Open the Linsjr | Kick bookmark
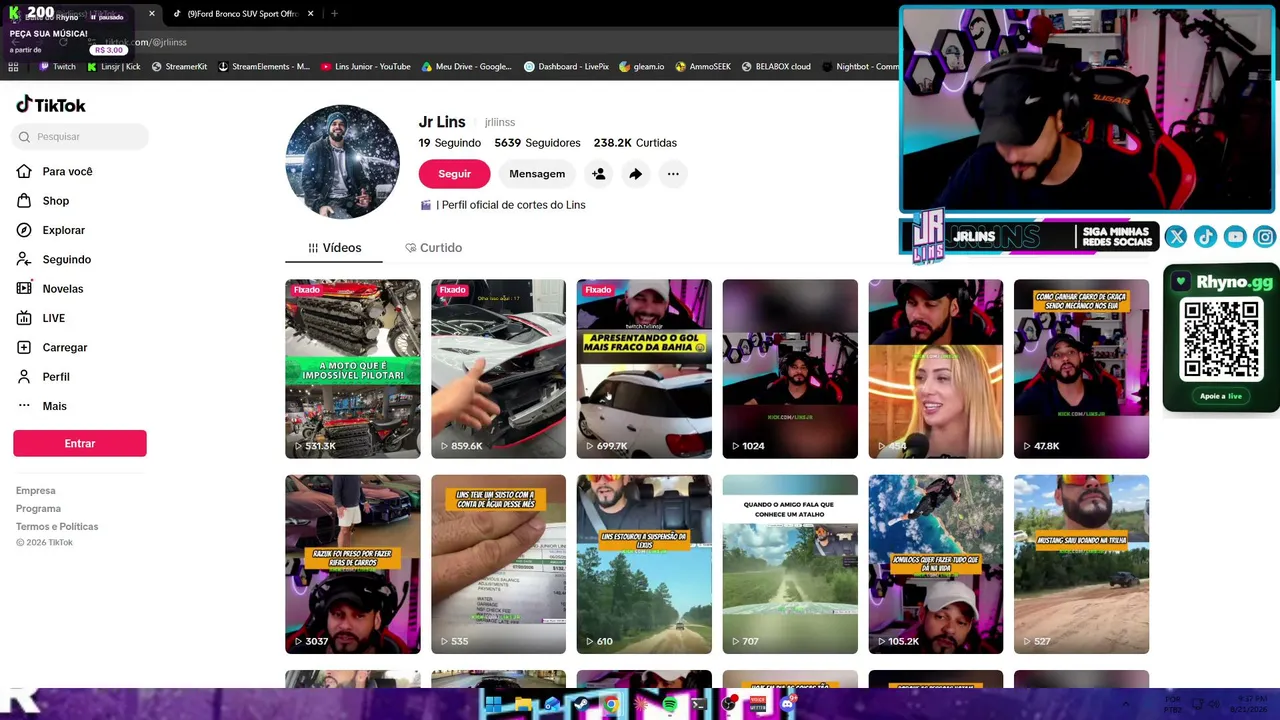The height and width of the screenshot is (720, 1280). [x=114, y=67]
